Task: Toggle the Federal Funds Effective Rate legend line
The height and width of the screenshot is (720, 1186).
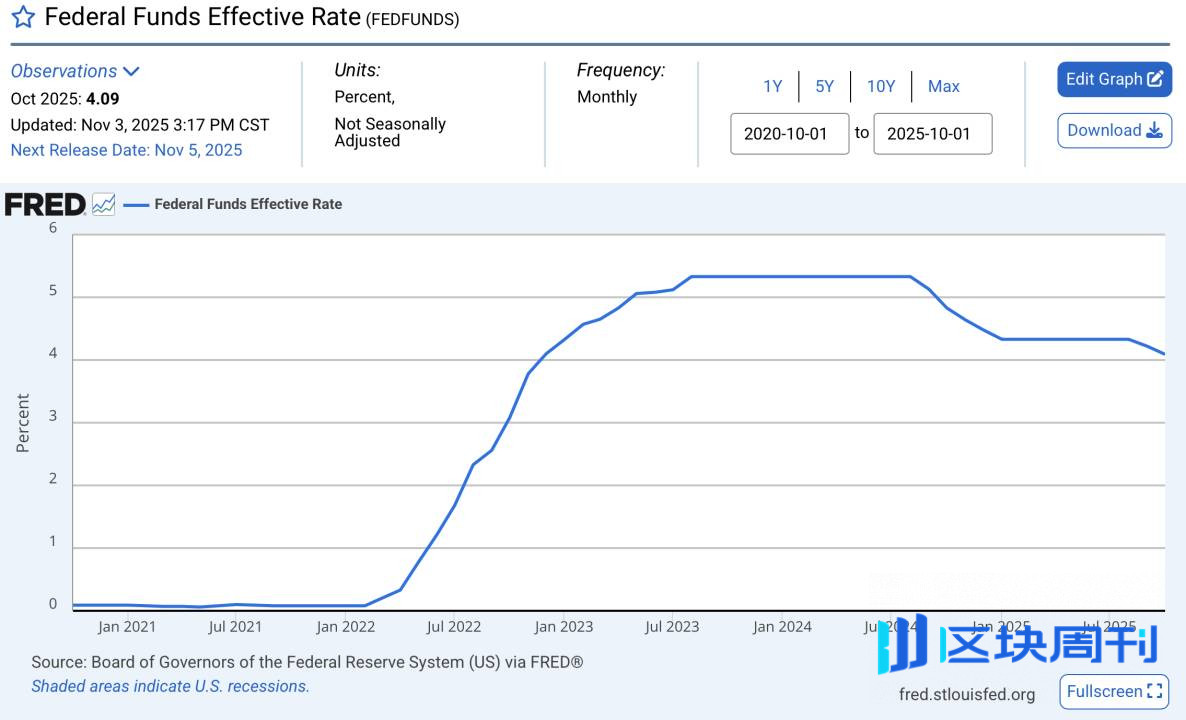Action: click(136, 205)
